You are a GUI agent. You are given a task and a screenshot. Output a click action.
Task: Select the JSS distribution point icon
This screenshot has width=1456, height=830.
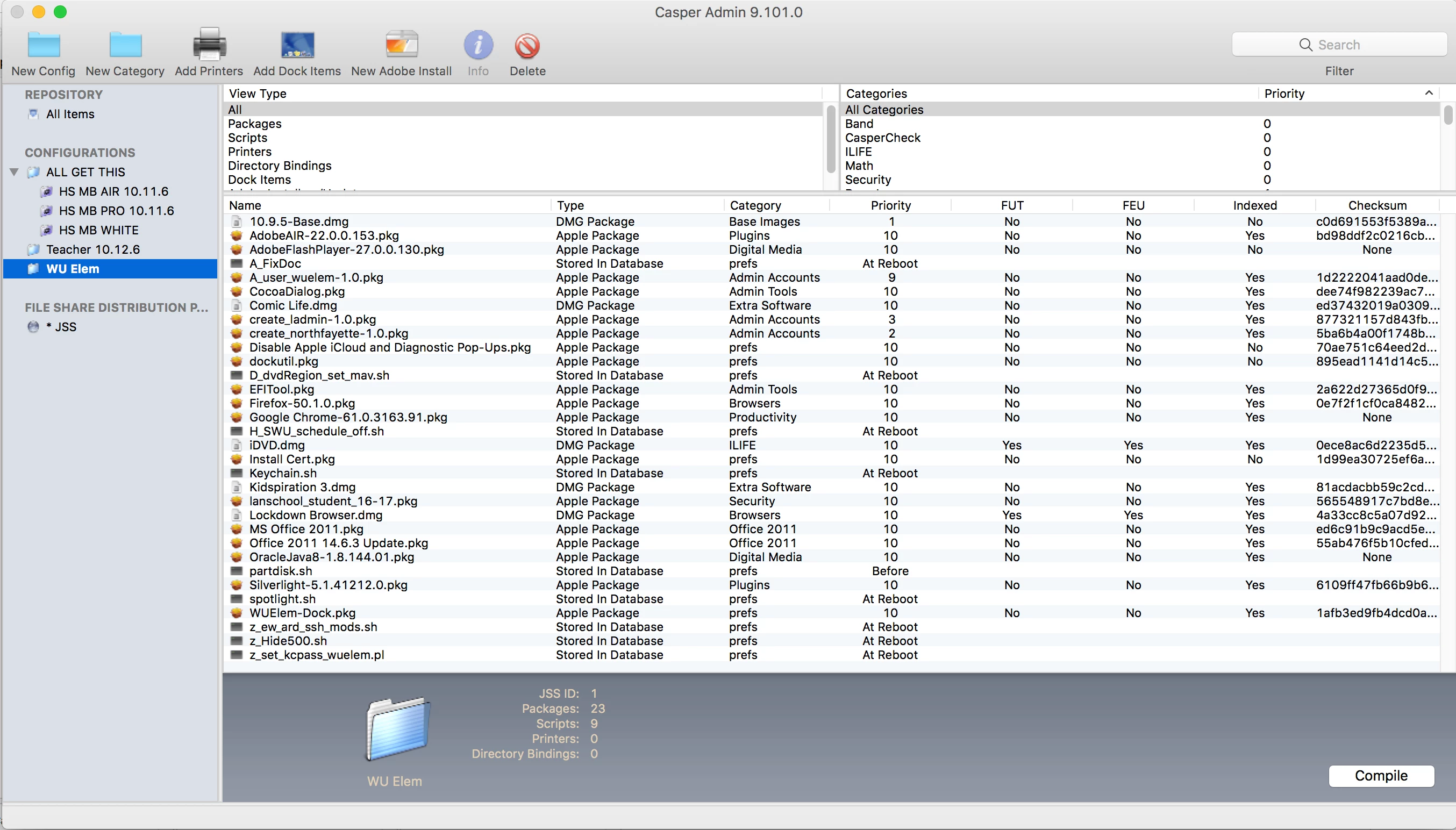click(x=33, y=327)
